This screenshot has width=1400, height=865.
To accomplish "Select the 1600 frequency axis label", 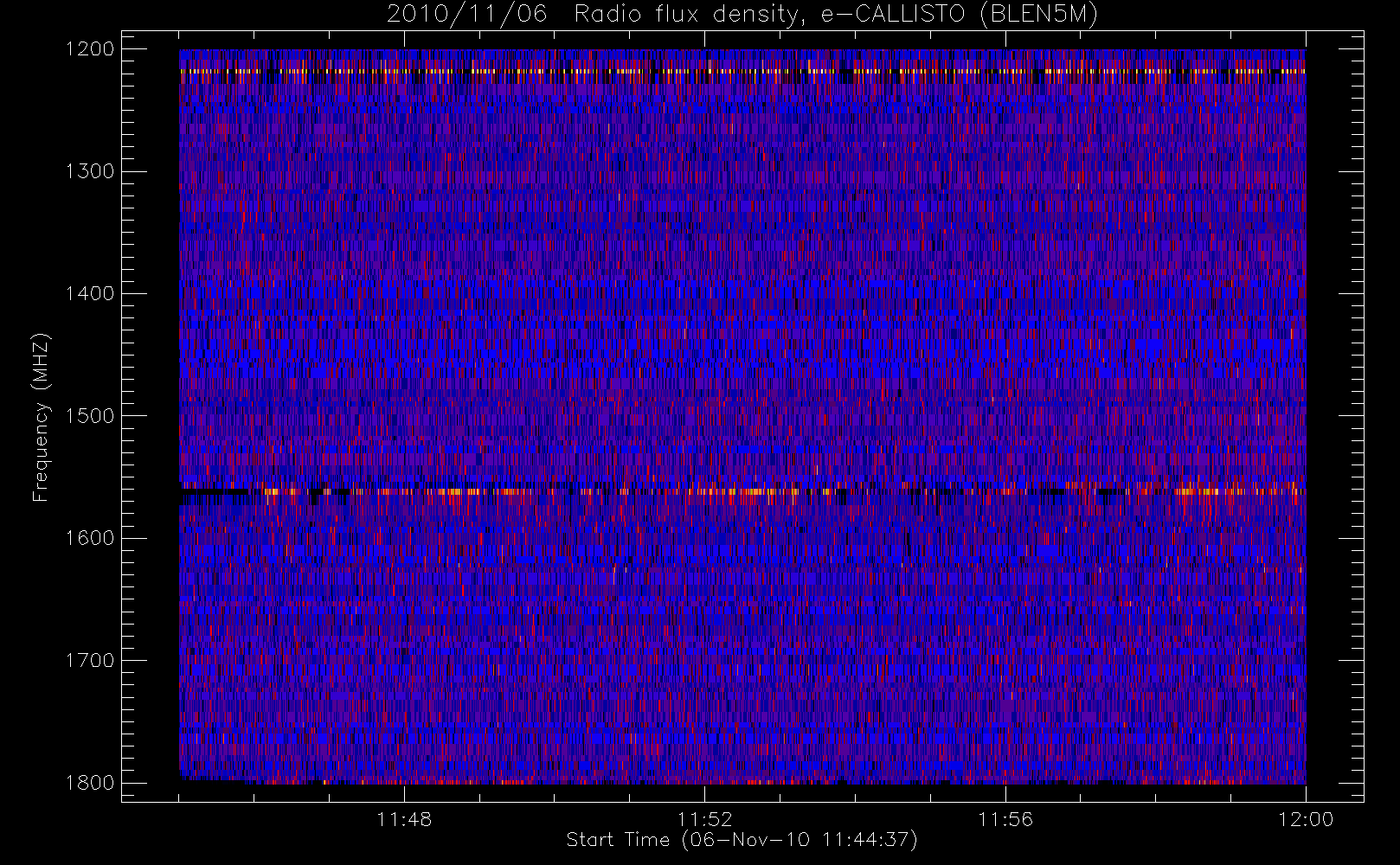I will [90, 538].
